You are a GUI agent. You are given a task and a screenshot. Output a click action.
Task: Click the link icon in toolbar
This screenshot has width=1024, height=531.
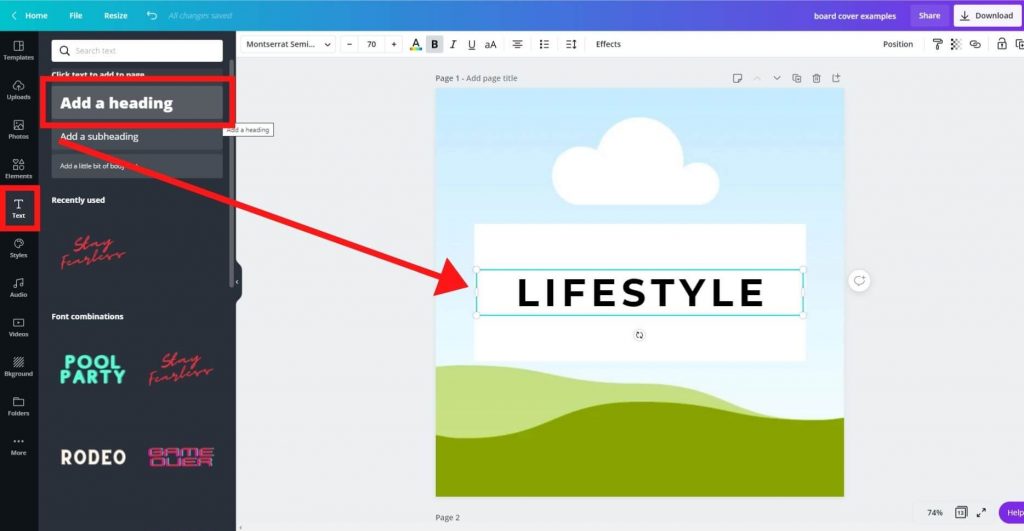click(975, 44)
